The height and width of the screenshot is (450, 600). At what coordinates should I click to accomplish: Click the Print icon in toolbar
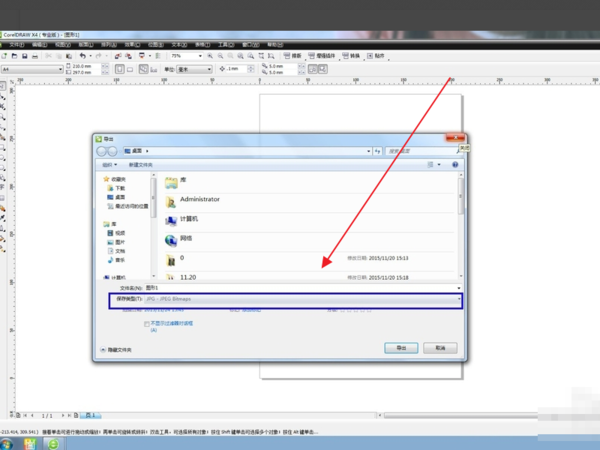[35, 56]
